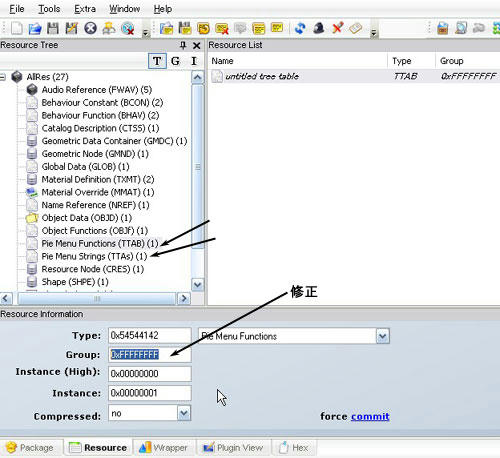
Task: Click the red pin toolbar icon
Action: coord(337,28)
